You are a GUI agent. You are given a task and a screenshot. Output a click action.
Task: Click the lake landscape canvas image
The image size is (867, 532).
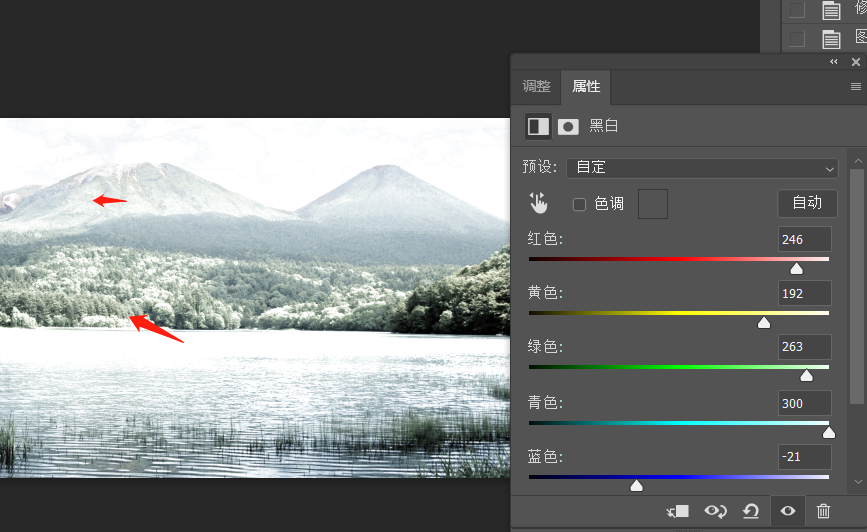coord(255,298)
